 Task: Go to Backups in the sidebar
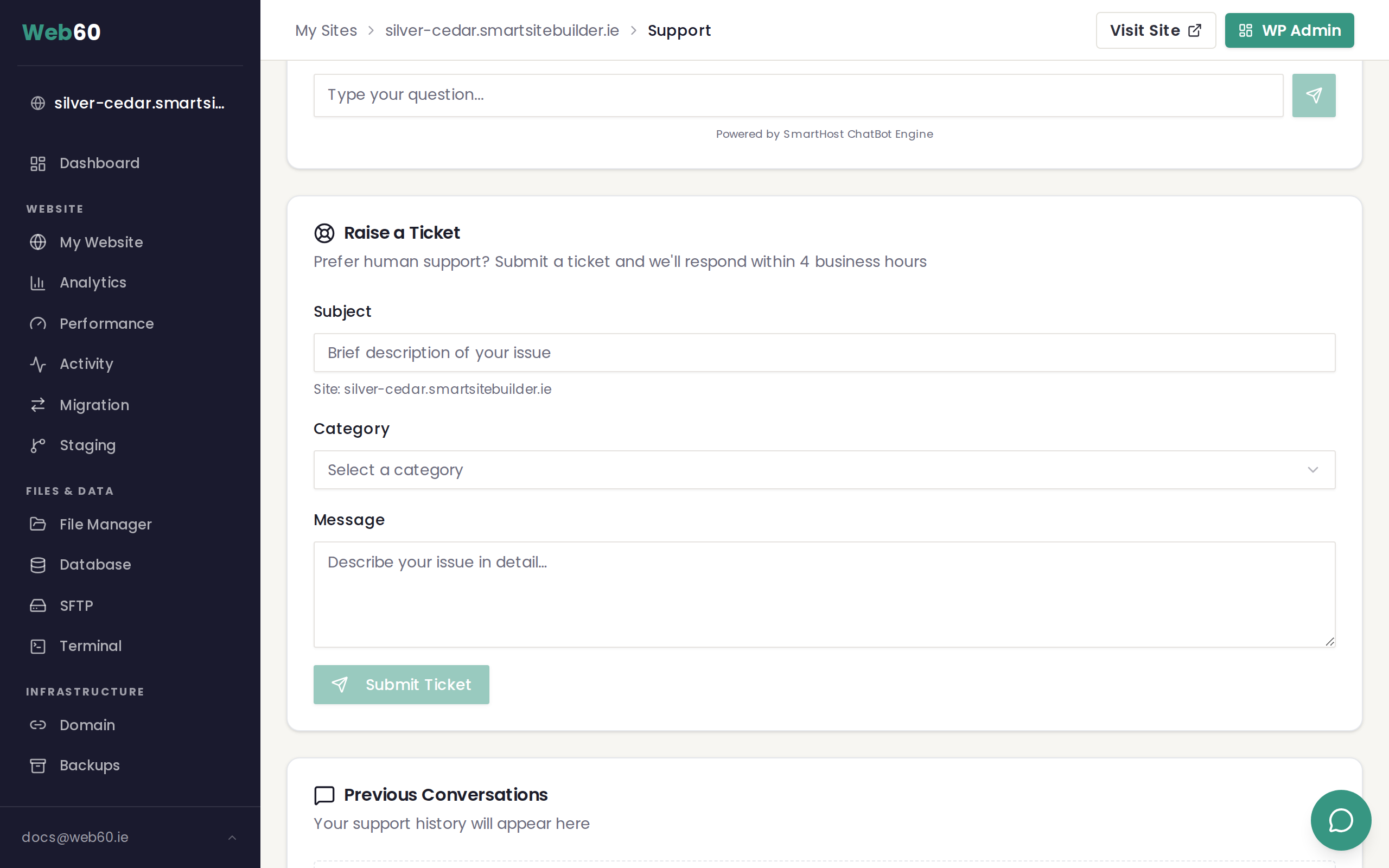click(x=90, y=765)
